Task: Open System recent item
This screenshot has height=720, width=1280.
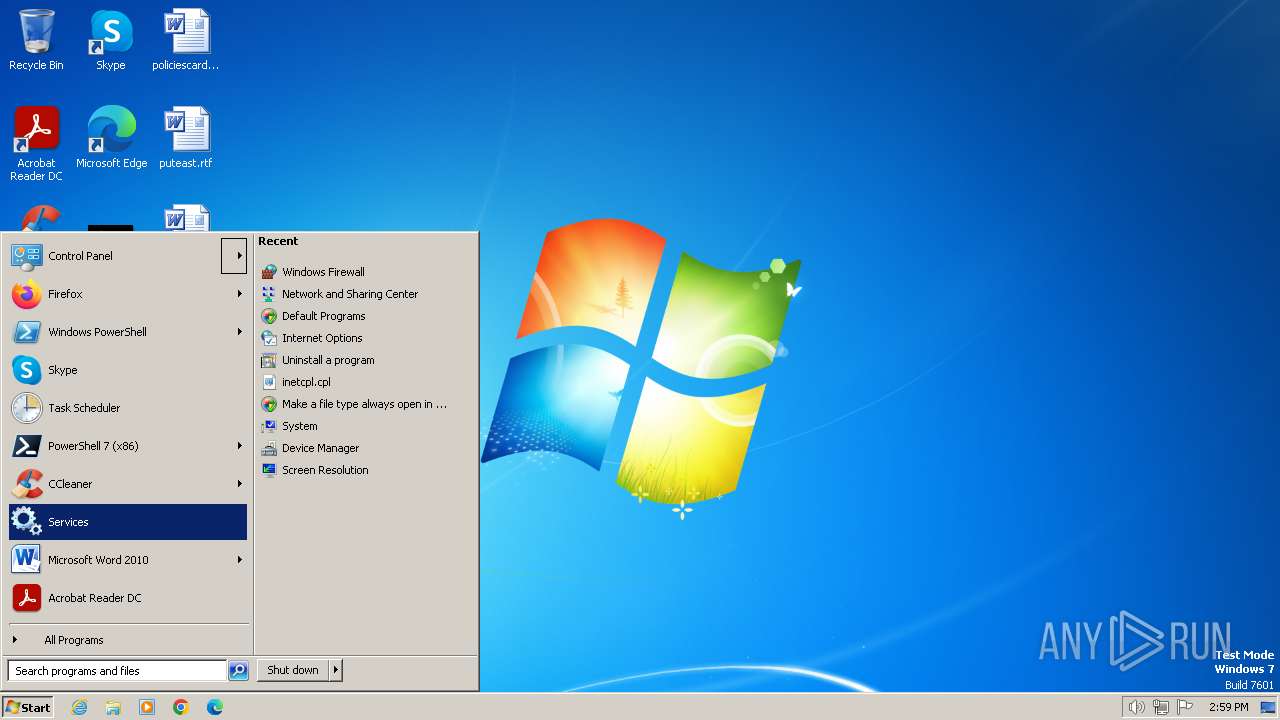Action: (x=289, y=426)
